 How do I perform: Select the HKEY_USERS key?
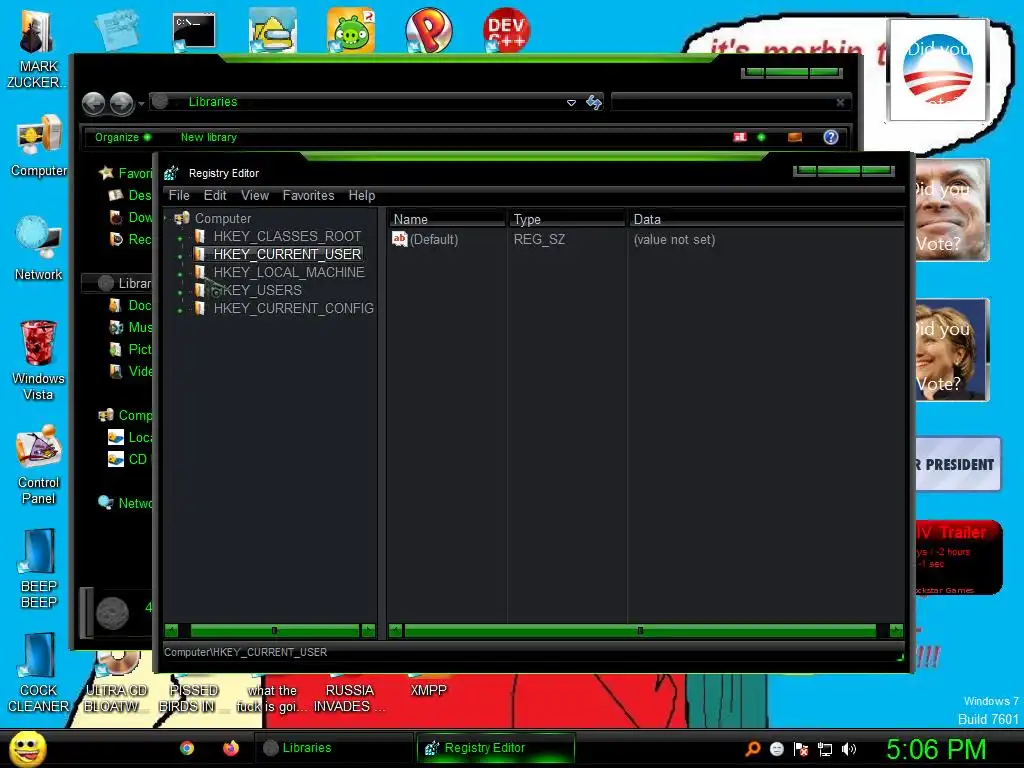tap(257, 290)
